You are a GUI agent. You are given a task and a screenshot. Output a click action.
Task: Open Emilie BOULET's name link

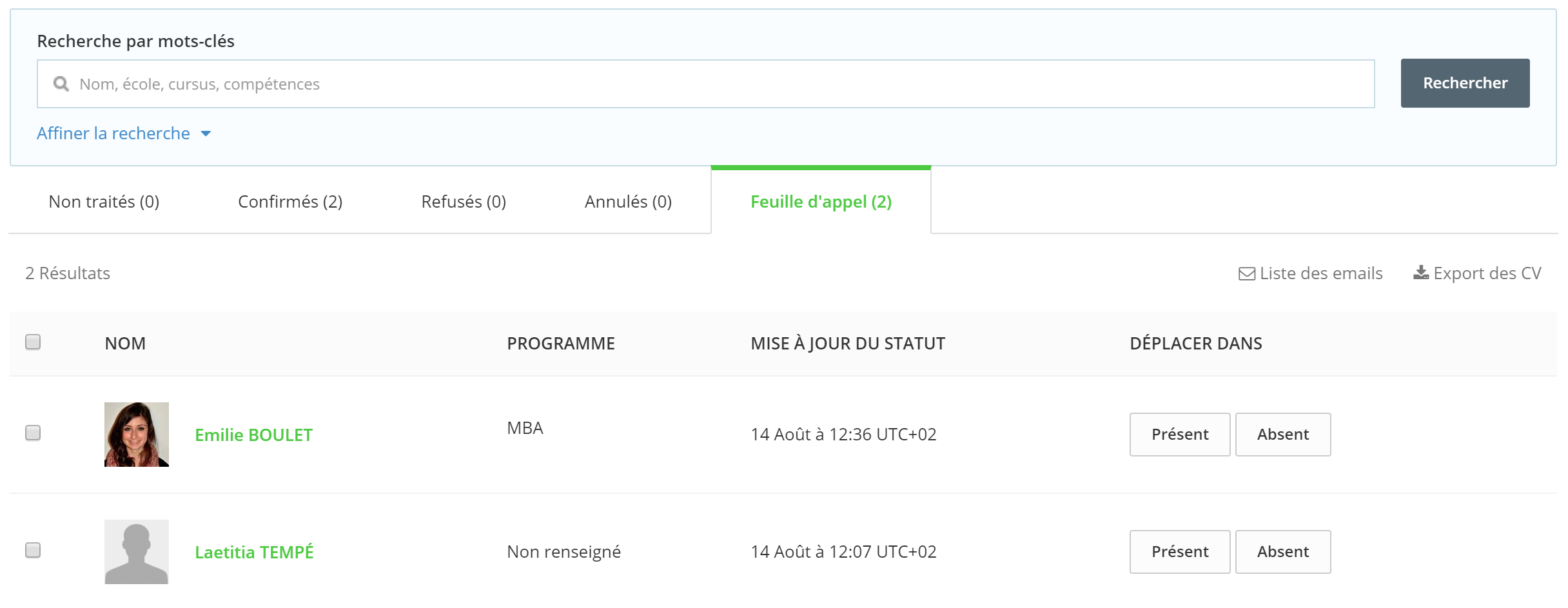pos(254,435)
